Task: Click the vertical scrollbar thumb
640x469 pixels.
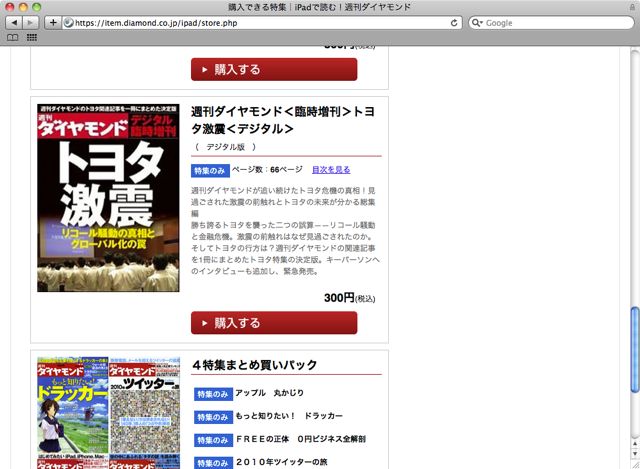Action: 635,349
